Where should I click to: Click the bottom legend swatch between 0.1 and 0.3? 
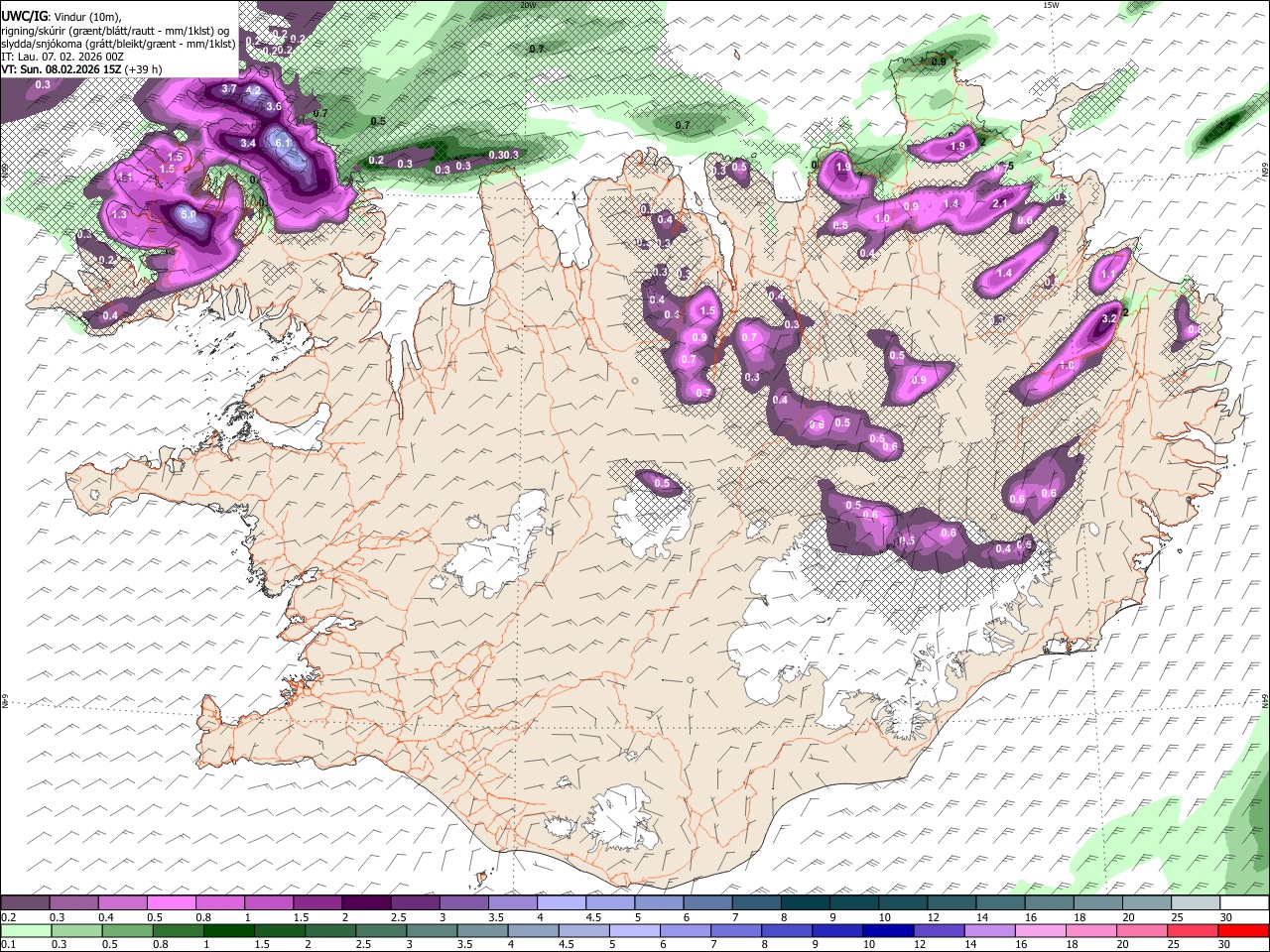(27, 930)
